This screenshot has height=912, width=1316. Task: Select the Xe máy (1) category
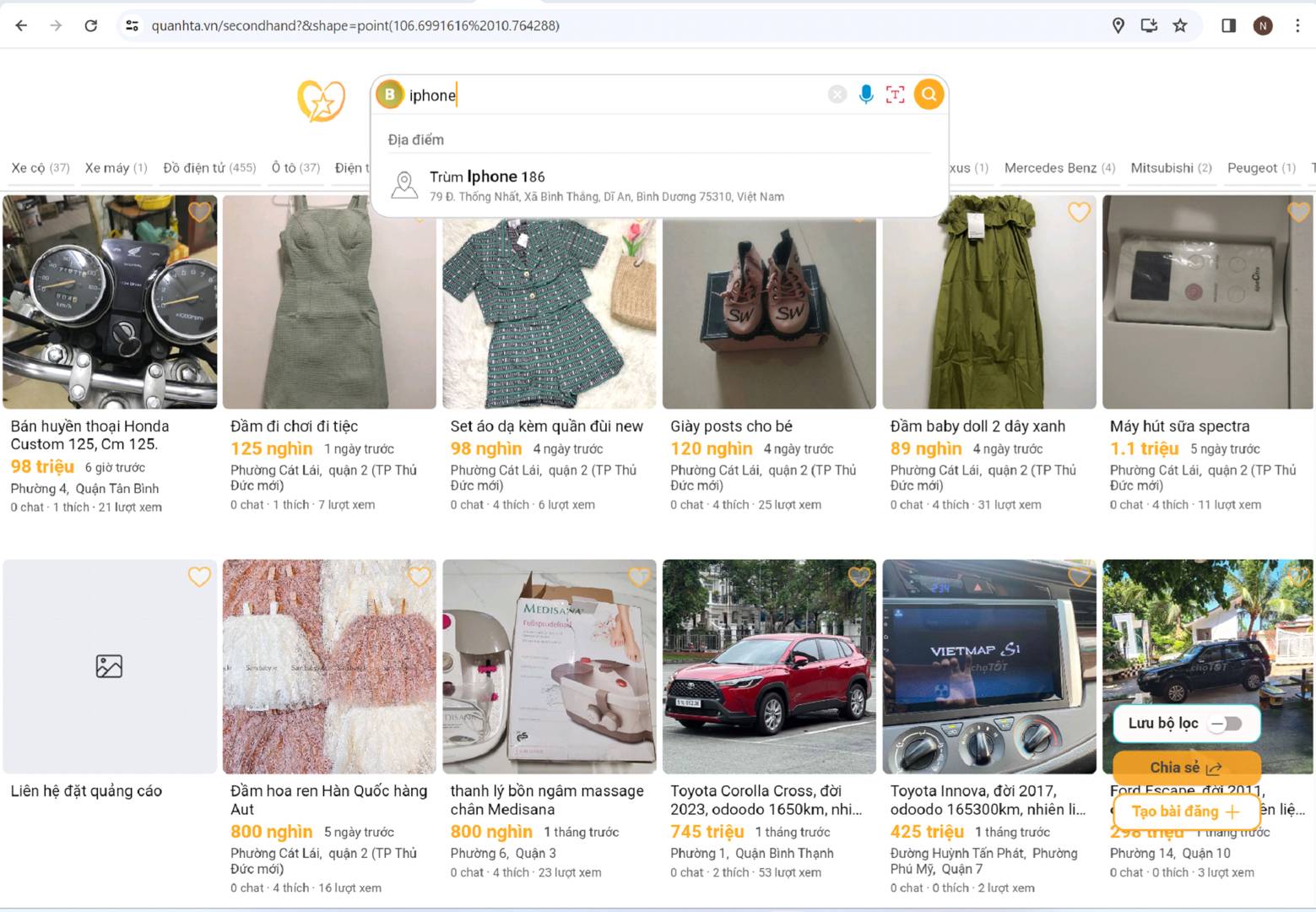(116, 168)
